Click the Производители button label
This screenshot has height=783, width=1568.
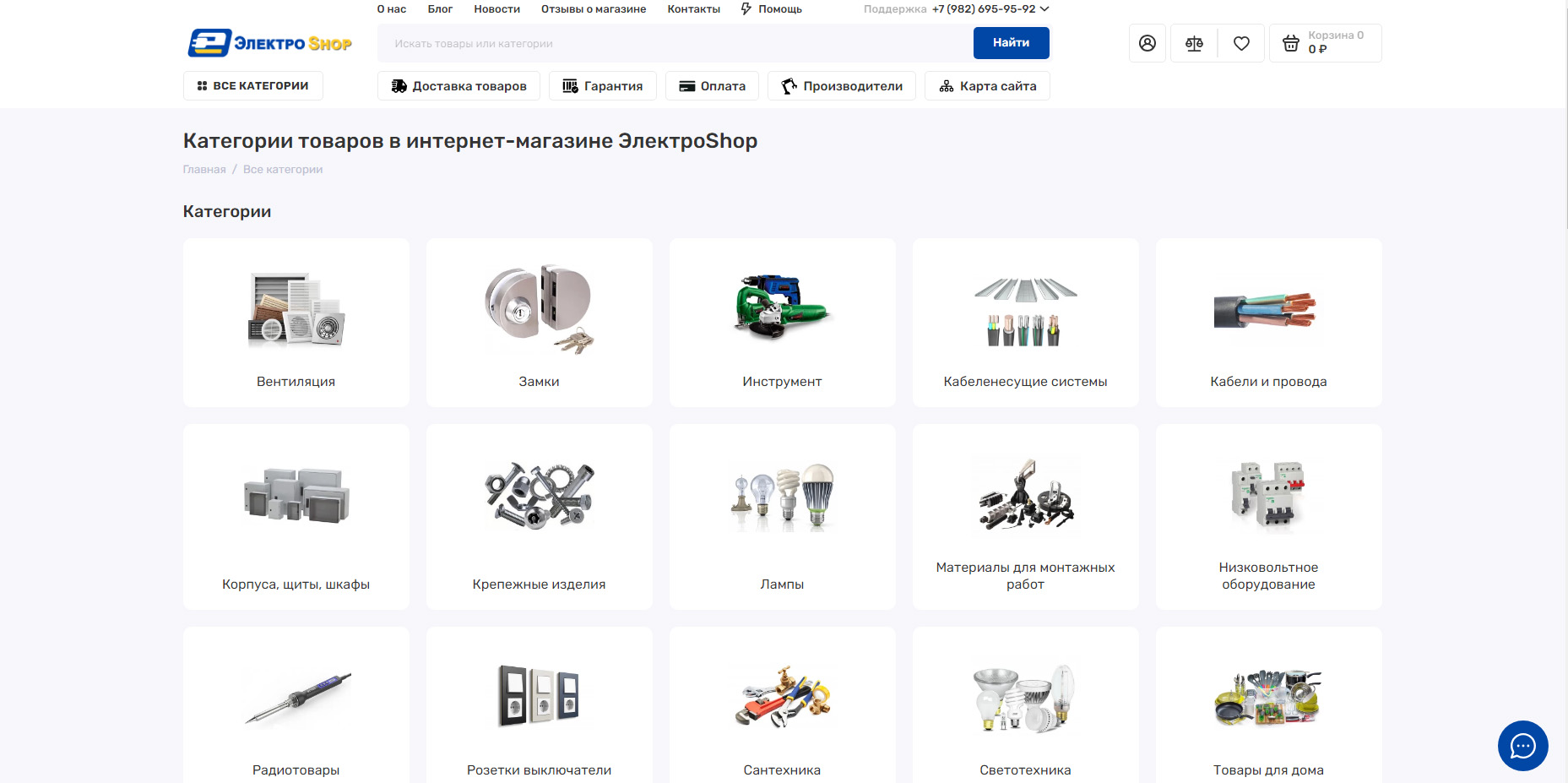tap(853, 86)
